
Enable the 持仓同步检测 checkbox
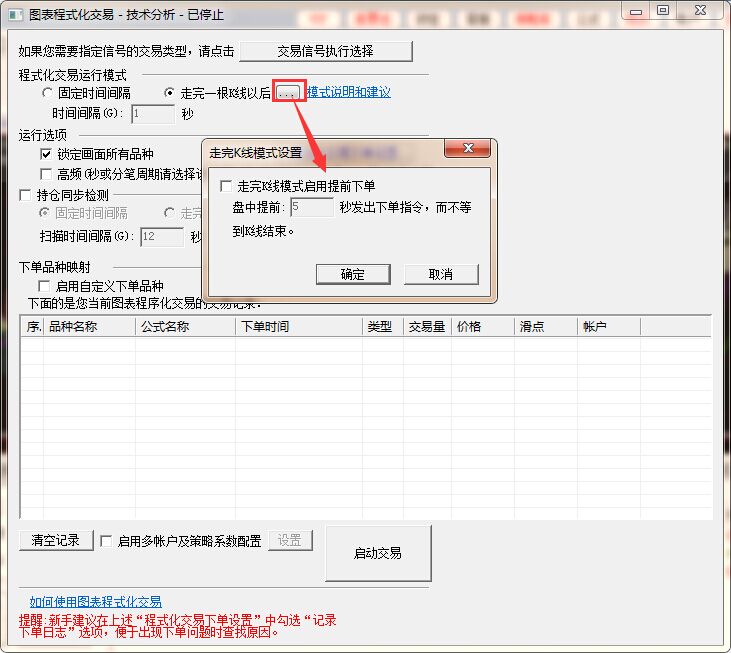(x=27, y=195)
